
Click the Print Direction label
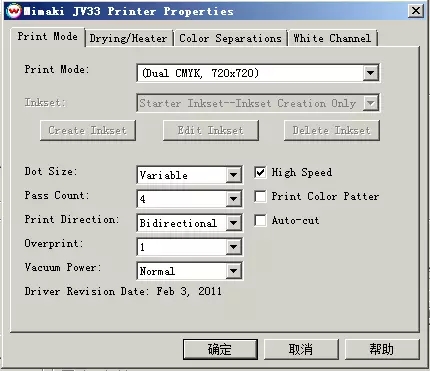pyautogui.click(x=72, y=220)
